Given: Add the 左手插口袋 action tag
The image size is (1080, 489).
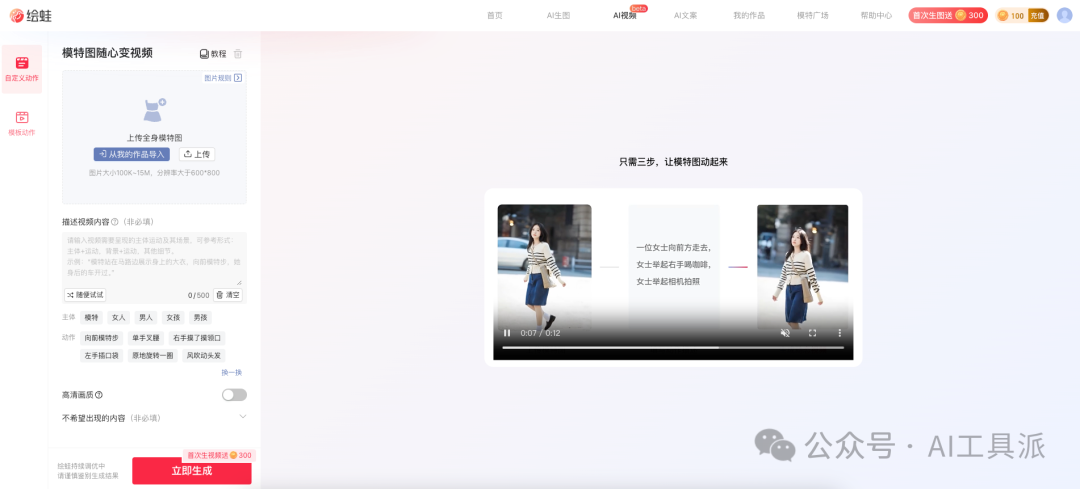Looking at the screenshot, I should coord(102,356).
